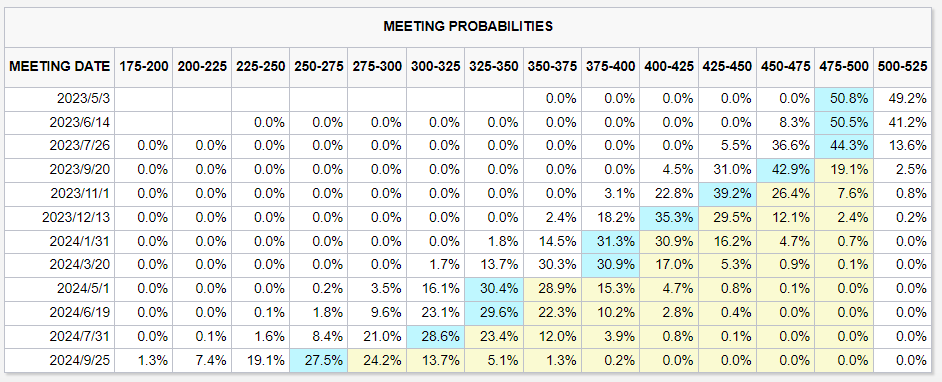
Task: Click the MEETING PROBABILITIES table title
Action: (468, 26)
